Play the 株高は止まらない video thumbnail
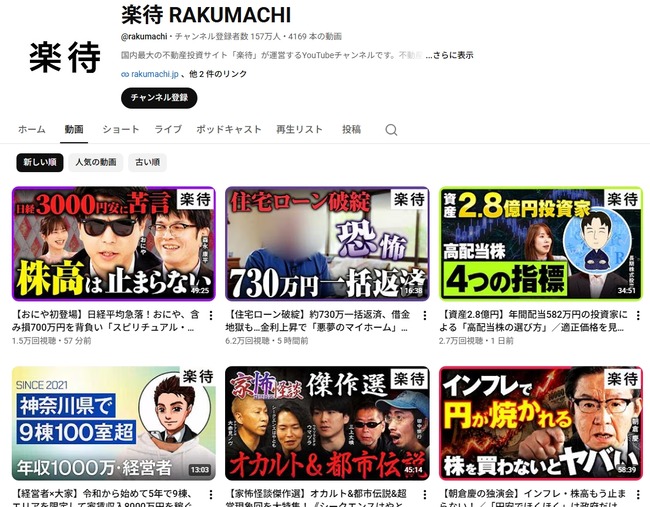 pos(114,244)
